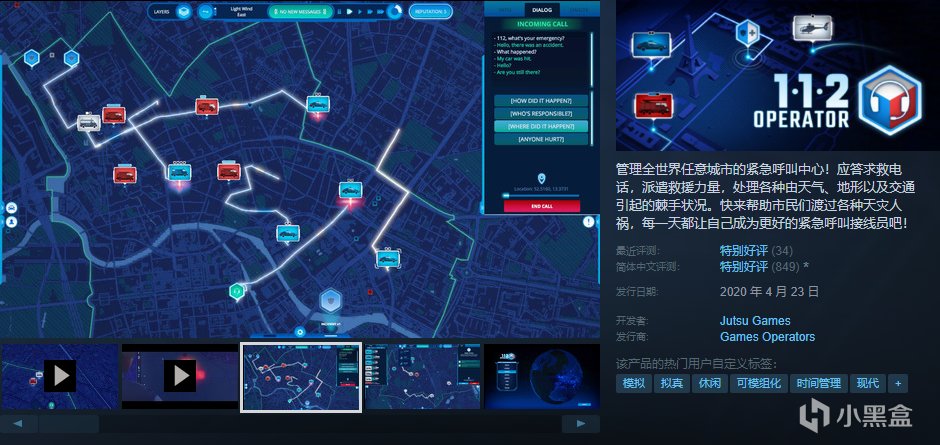940x445 pixels.
Task: Click the 休闲 tag
Action: (x=709, y=383)
